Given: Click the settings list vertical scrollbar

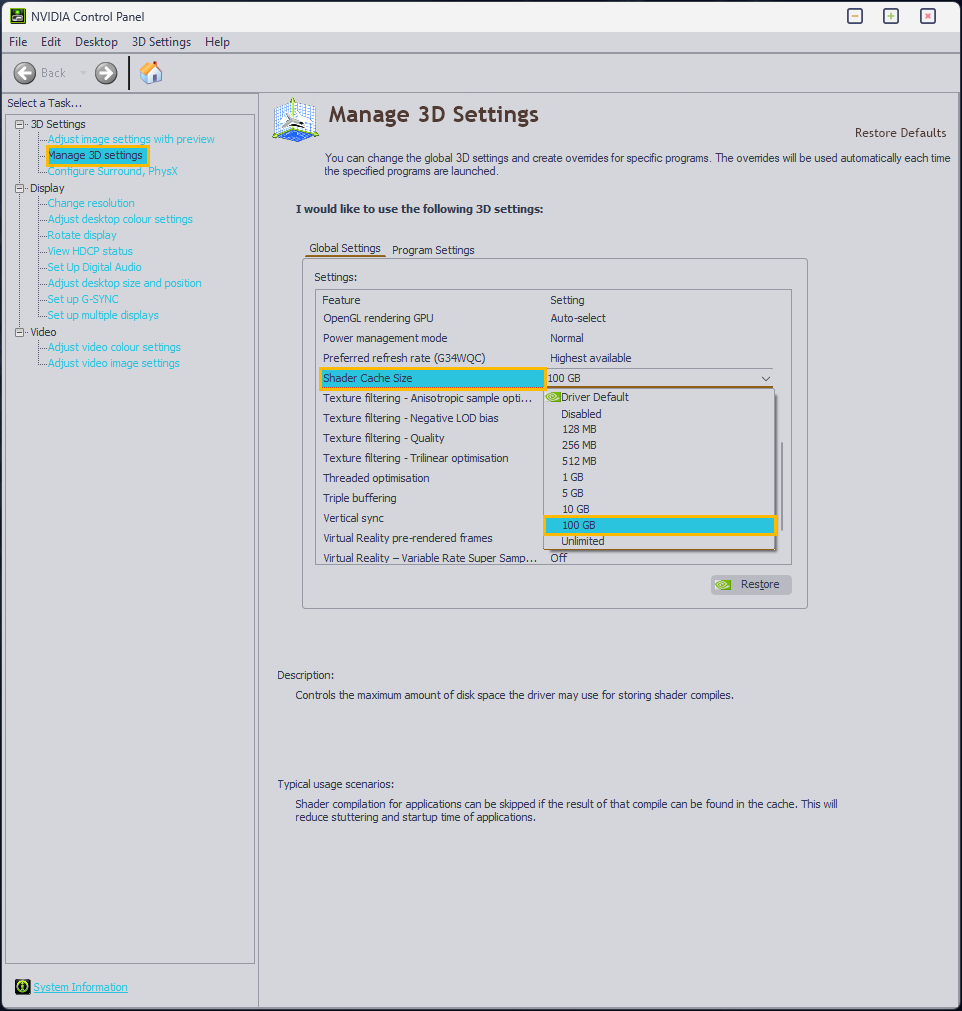Looking at the screenshot, I should [782, 487].
